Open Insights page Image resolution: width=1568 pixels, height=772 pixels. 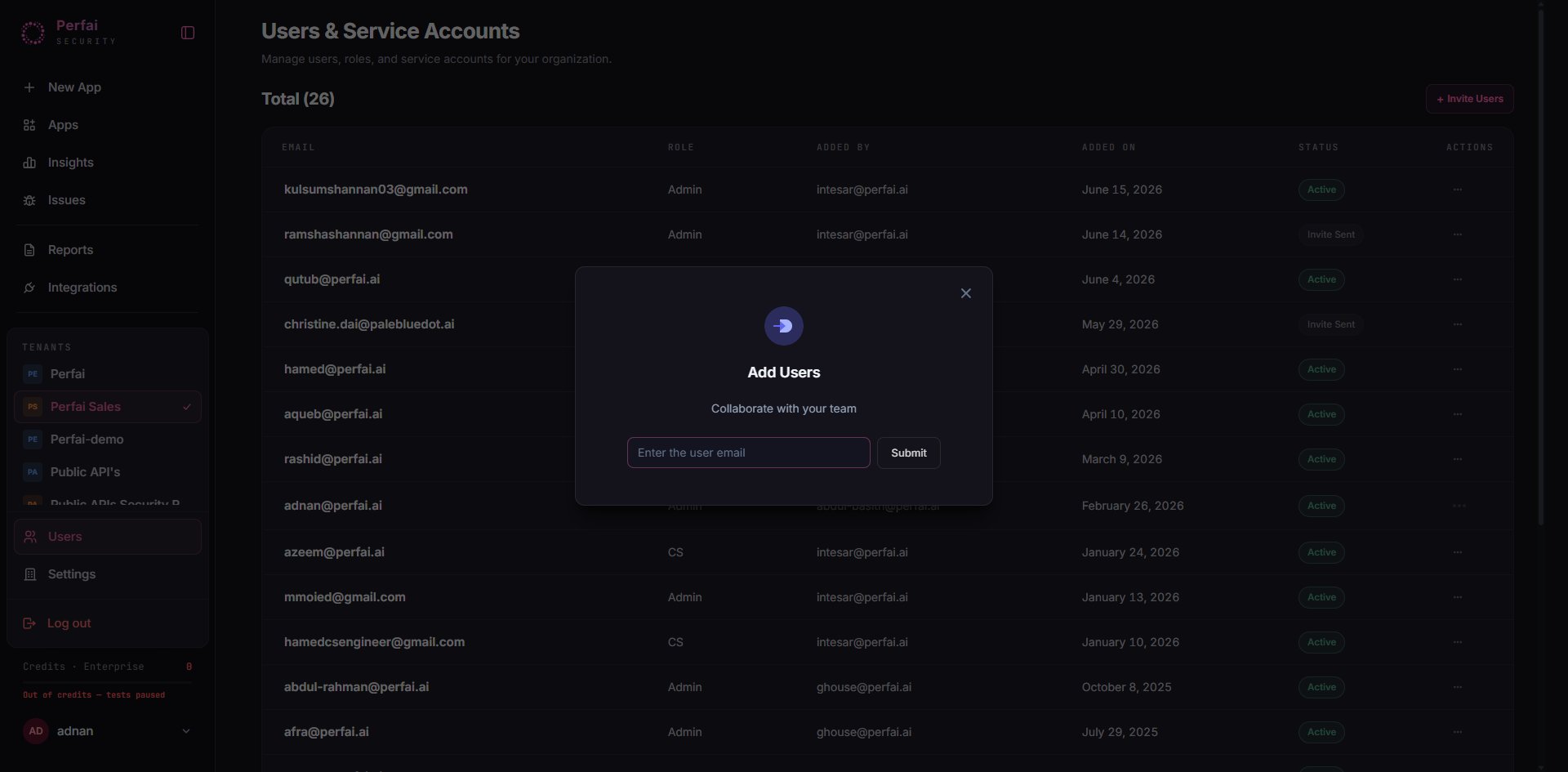[107, 163]
